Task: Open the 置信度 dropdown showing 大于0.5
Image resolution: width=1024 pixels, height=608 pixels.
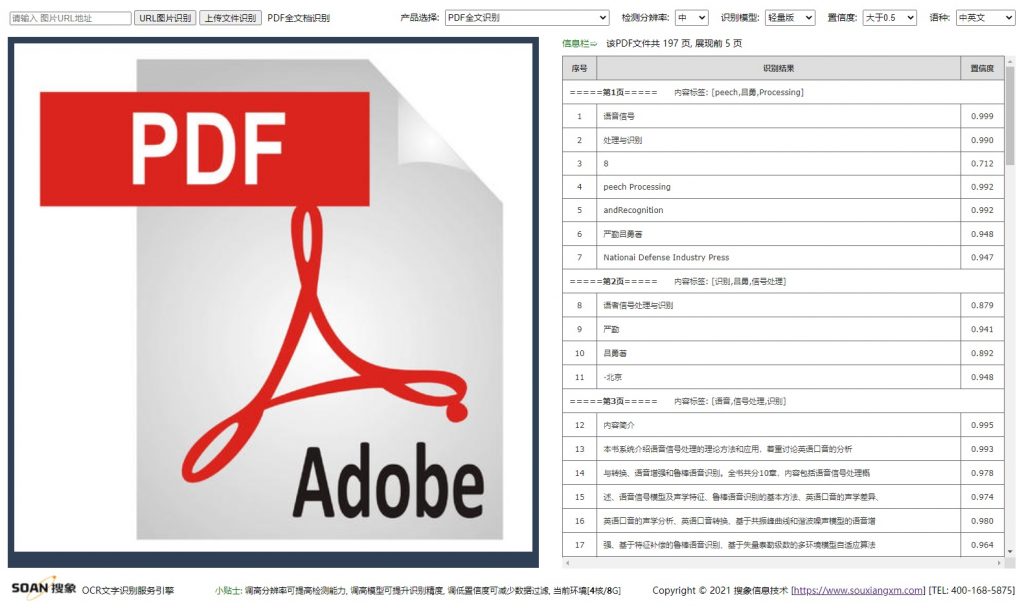Action: point(889,18)
